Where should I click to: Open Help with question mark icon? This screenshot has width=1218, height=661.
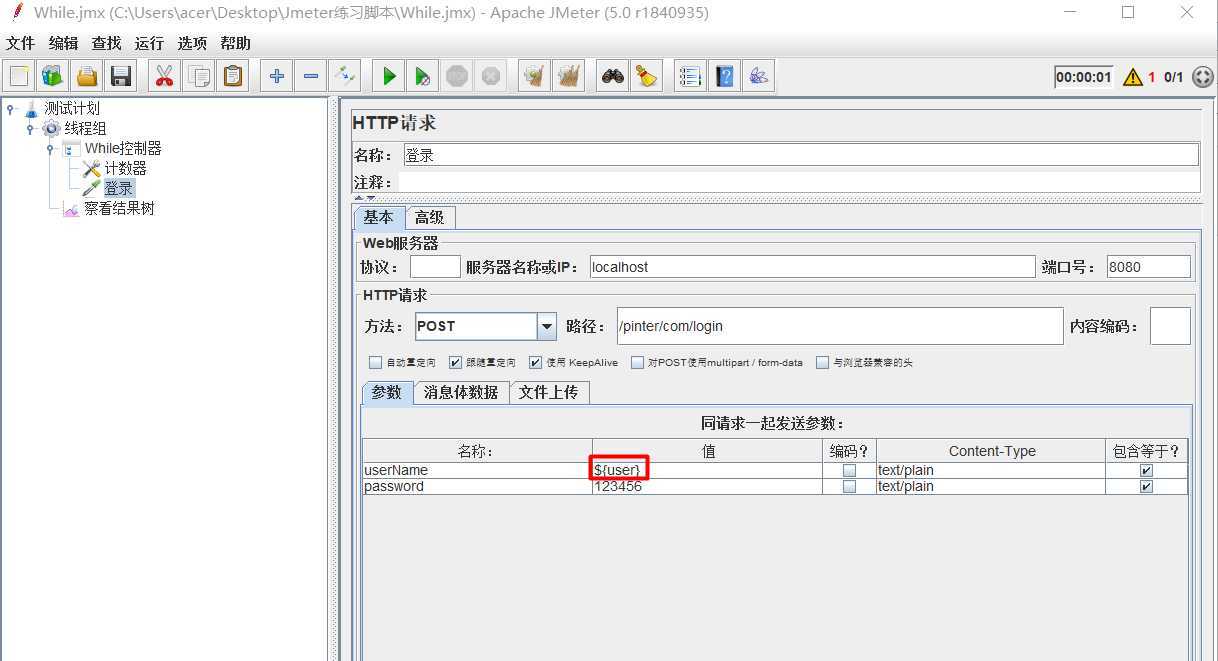[724, 76]
